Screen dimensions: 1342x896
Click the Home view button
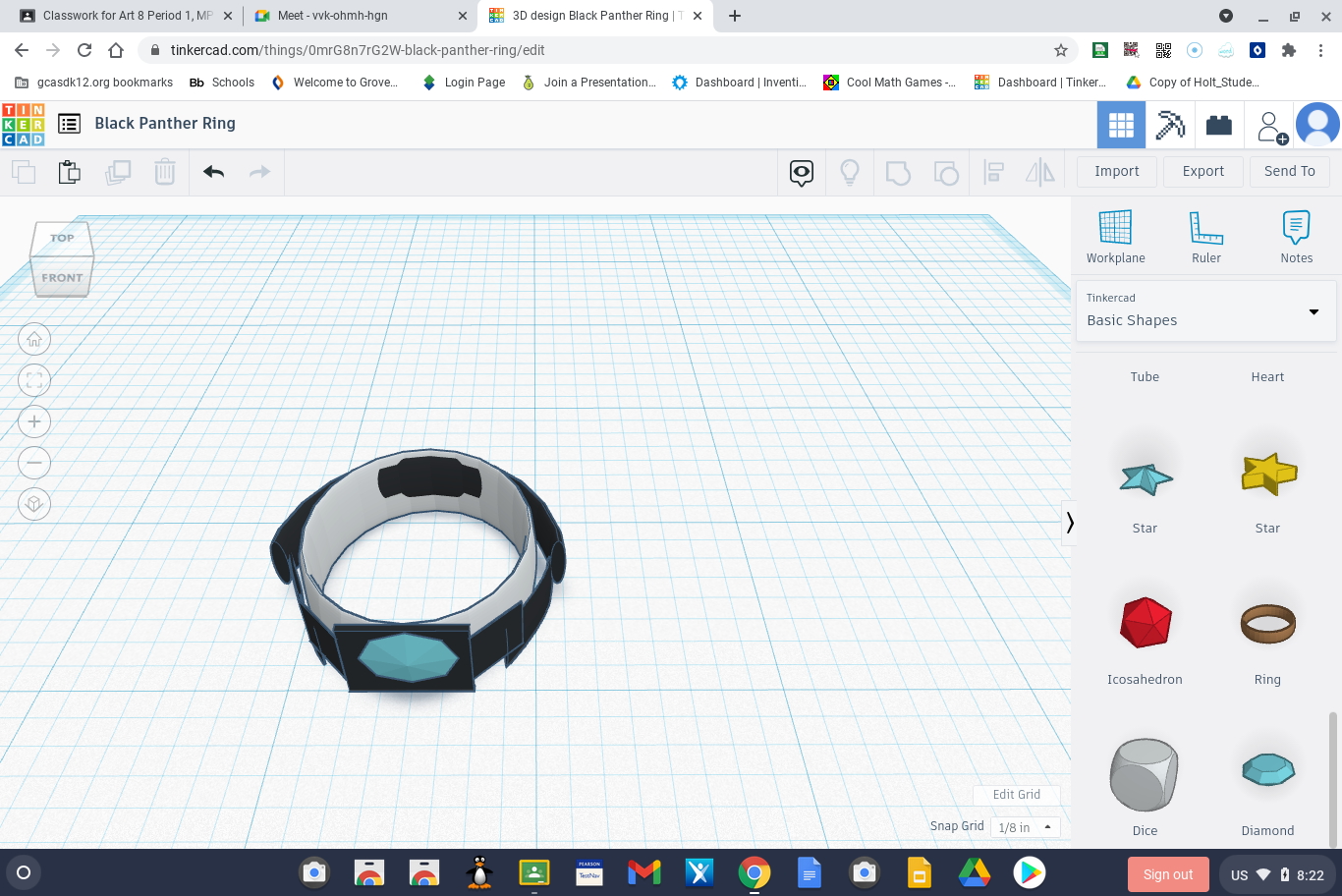pyautogui.click(x=34, y=340)
